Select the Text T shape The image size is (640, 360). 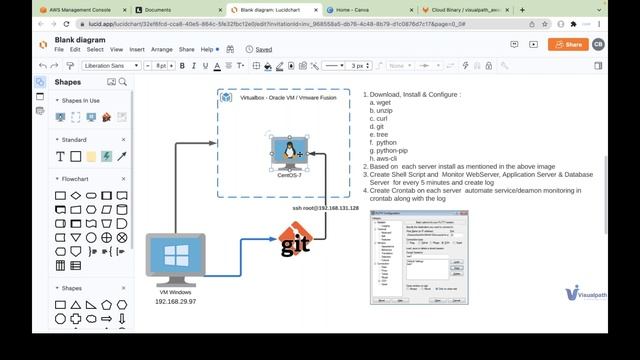pos(60,156)
